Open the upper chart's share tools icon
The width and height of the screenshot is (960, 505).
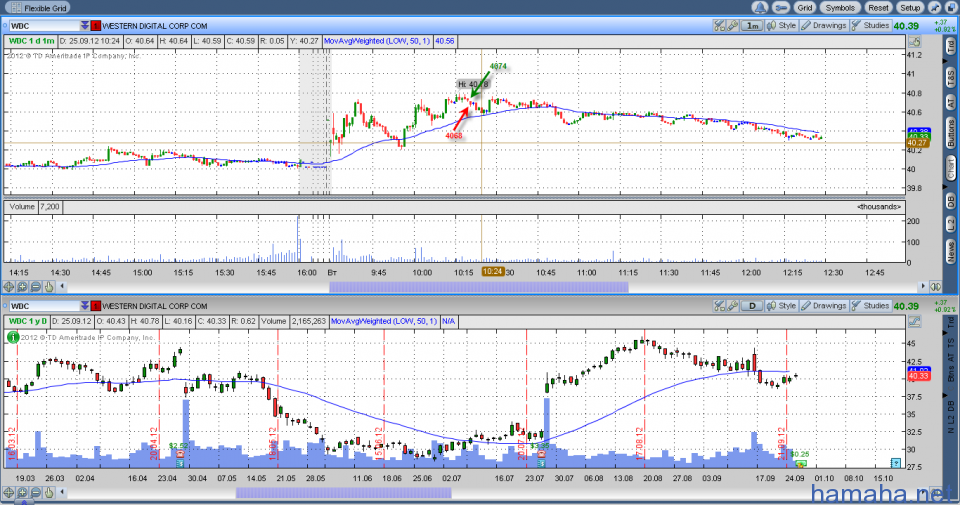coord(719,26)
